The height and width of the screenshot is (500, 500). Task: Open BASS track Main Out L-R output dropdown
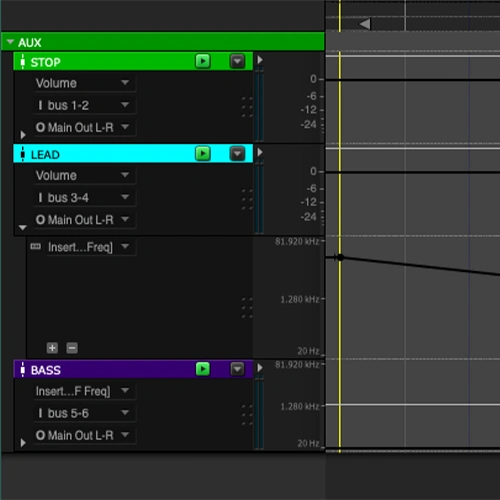[85, 435]
